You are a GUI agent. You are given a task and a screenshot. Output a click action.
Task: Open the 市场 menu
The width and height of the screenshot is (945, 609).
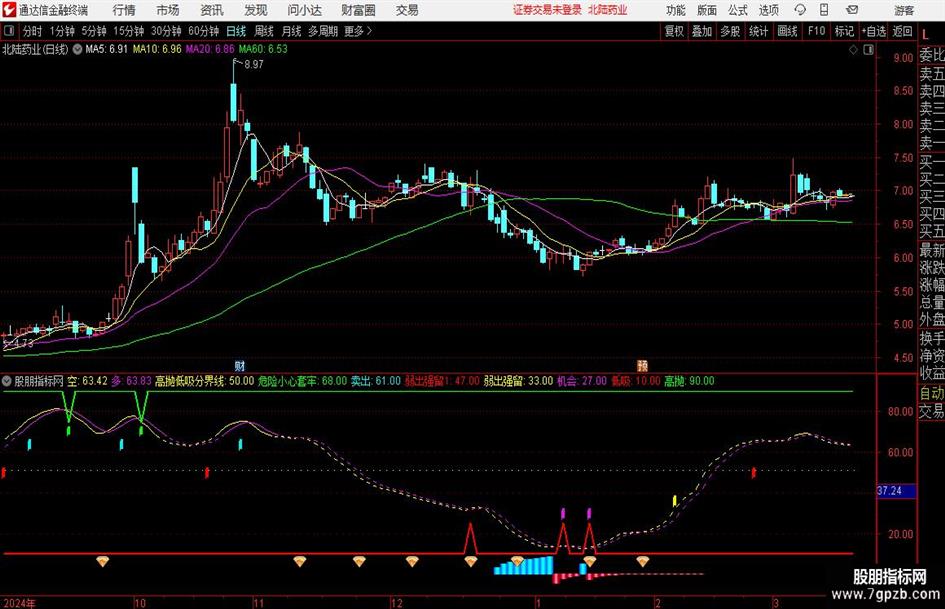pyautogui.click(x=168, y=10)
